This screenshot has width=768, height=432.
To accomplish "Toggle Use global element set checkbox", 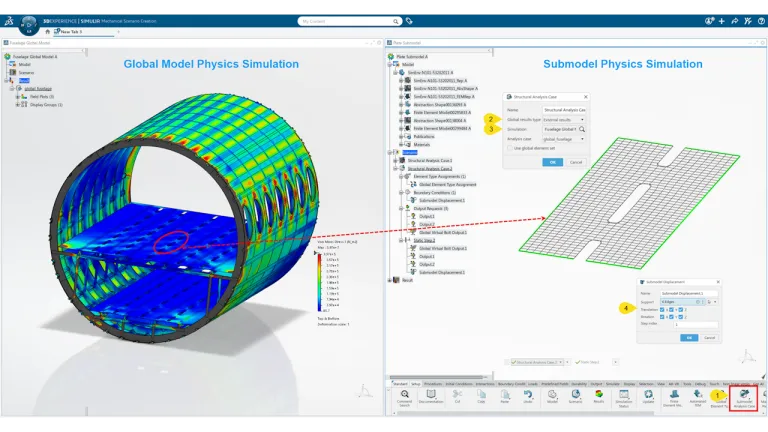I will click(509, 148).
